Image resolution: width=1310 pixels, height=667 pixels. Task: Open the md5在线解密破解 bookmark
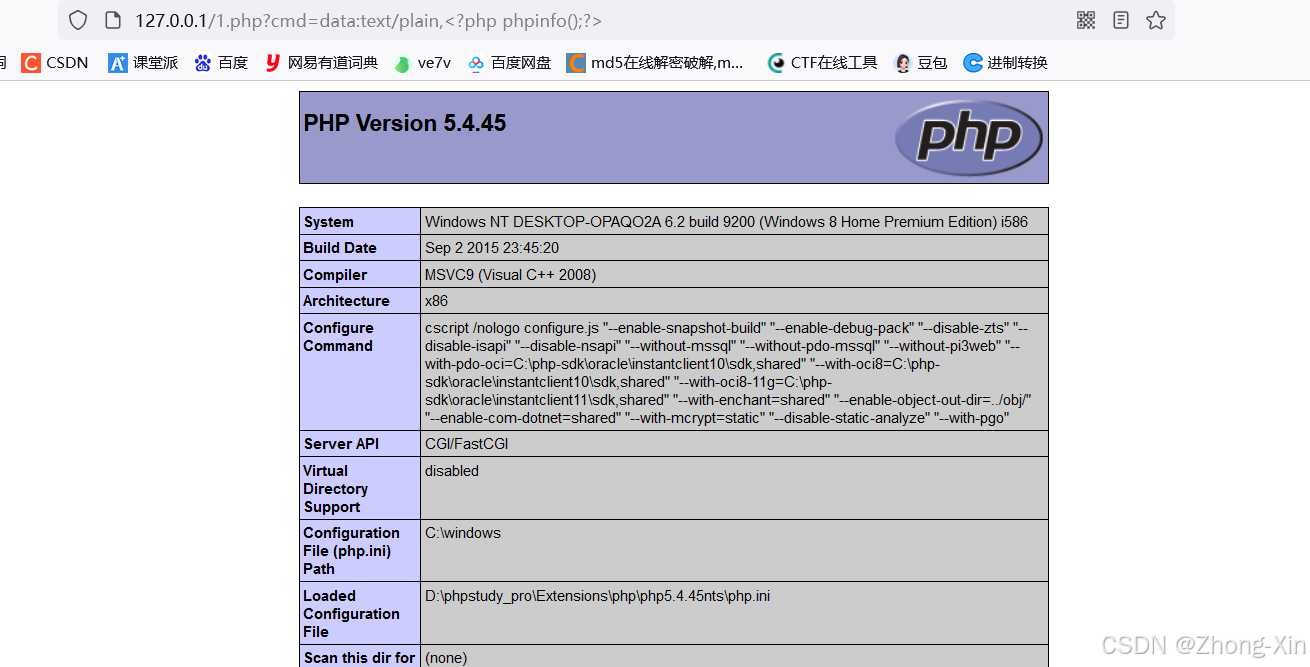(656, 63)
